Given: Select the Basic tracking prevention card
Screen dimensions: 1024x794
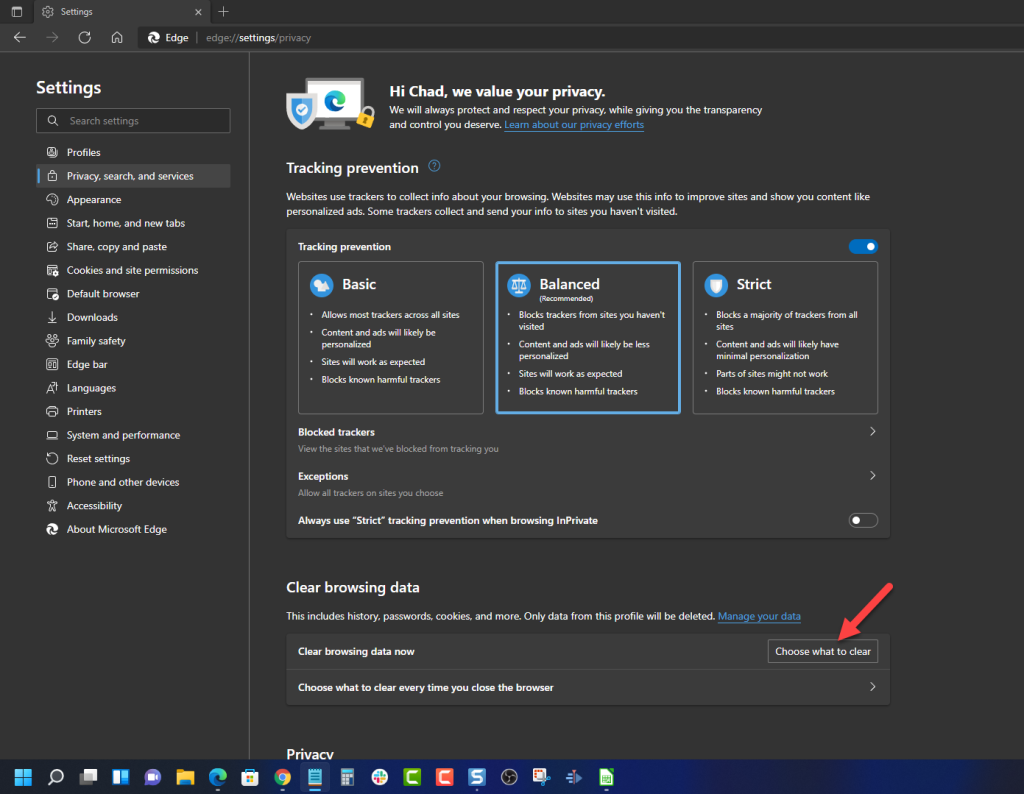Looking at the screenshot, I should click(391, 338).
